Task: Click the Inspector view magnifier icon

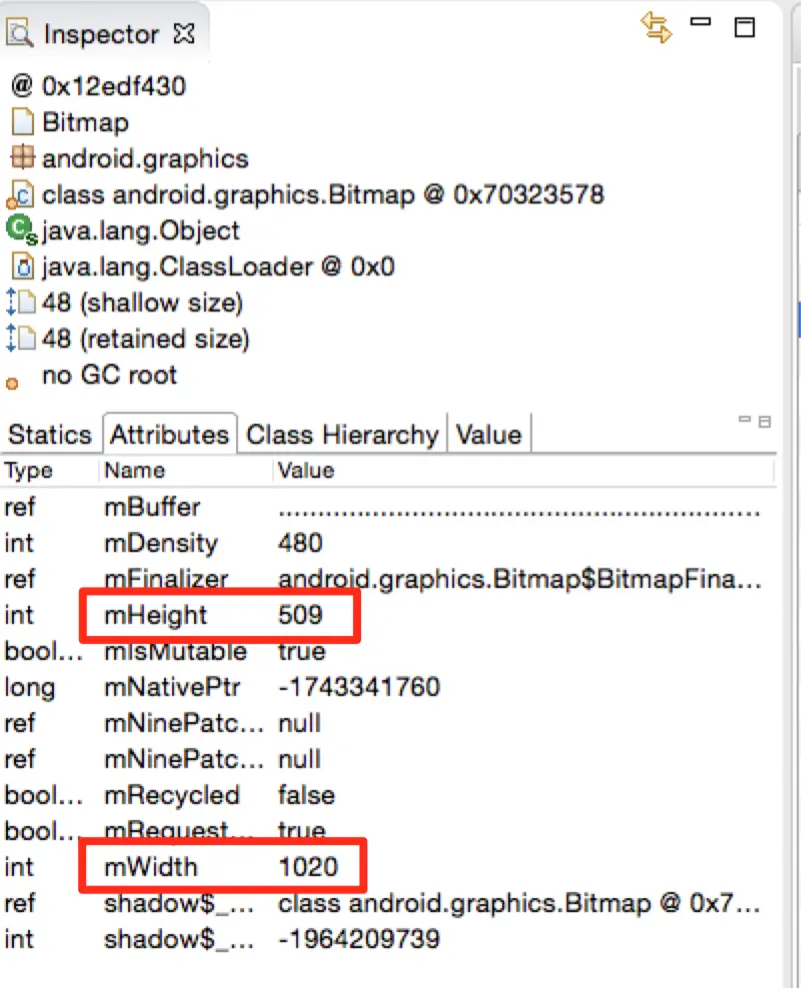Action: (x=19, y=33)
